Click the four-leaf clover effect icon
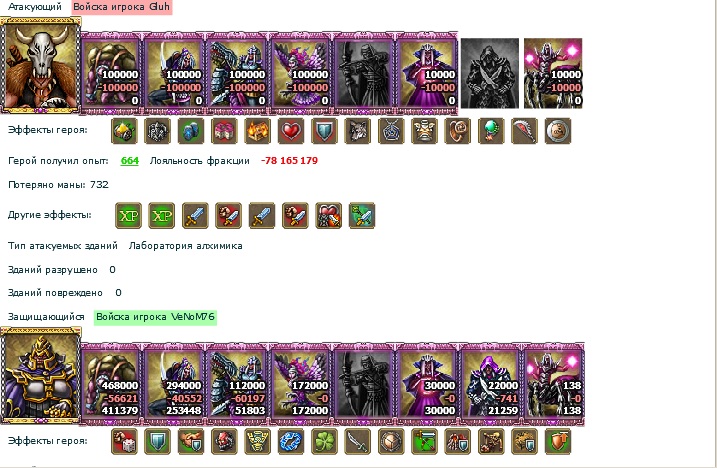717x468 pixels. pos(324,441)
